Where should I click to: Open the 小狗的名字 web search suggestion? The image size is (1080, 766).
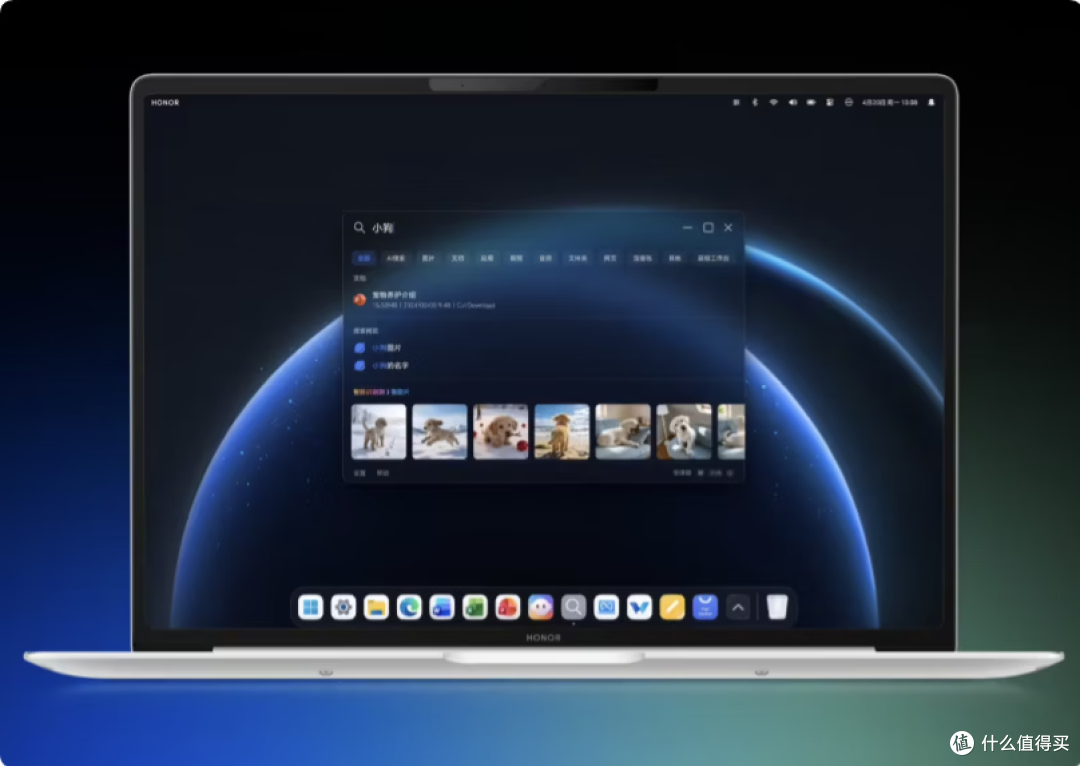[390, 366]
